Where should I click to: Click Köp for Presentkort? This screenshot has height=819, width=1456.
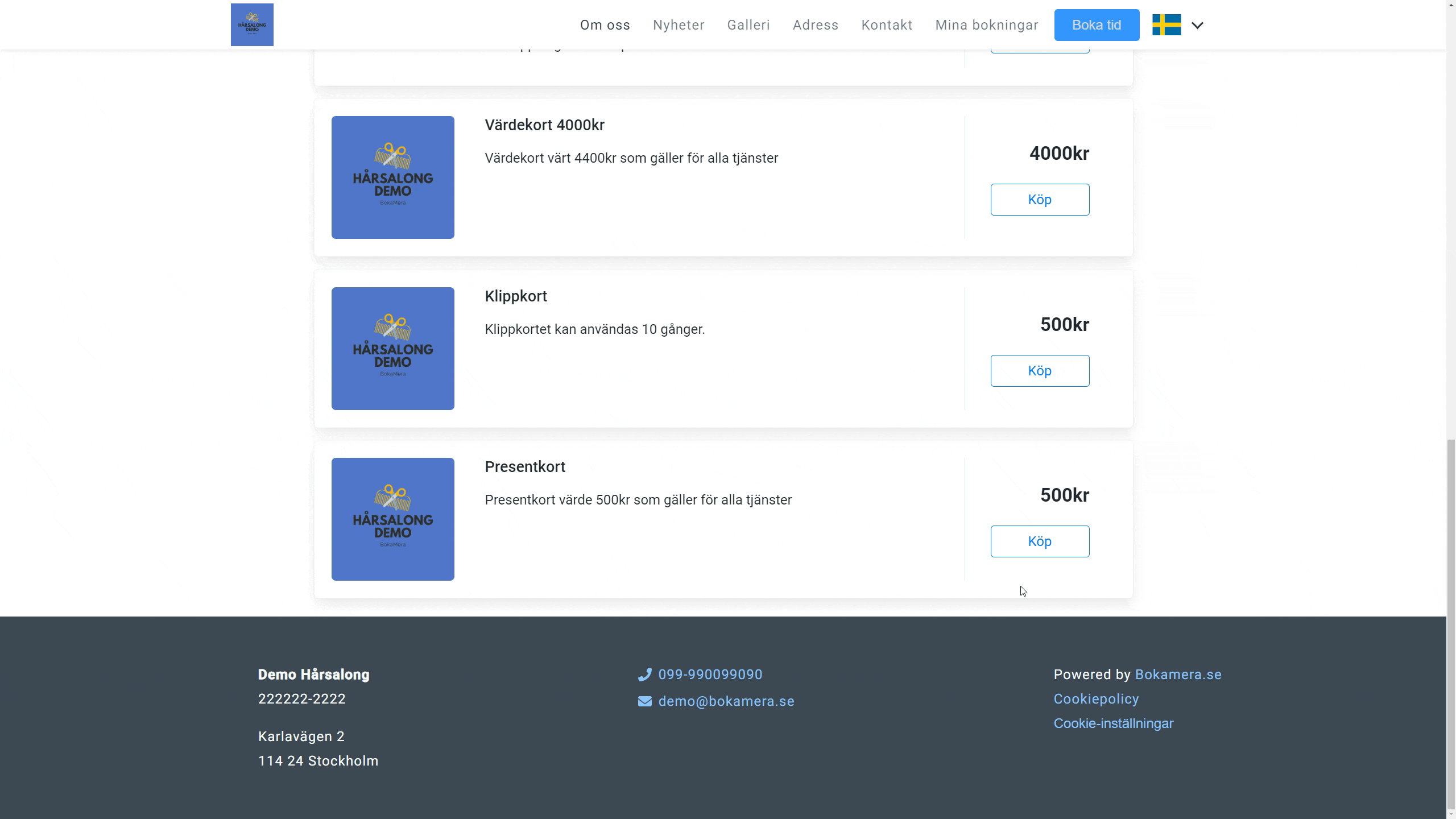(x=1040, y=541)
